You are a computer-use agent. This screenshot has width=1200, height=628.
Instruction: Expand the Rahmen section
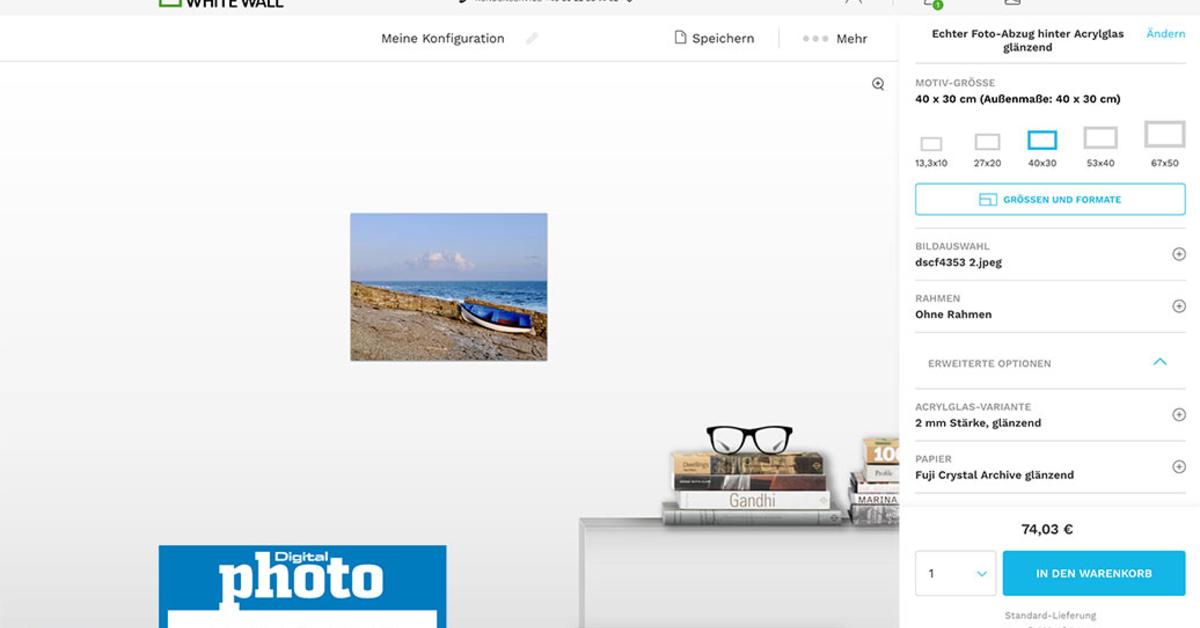tap(1179, 306)
